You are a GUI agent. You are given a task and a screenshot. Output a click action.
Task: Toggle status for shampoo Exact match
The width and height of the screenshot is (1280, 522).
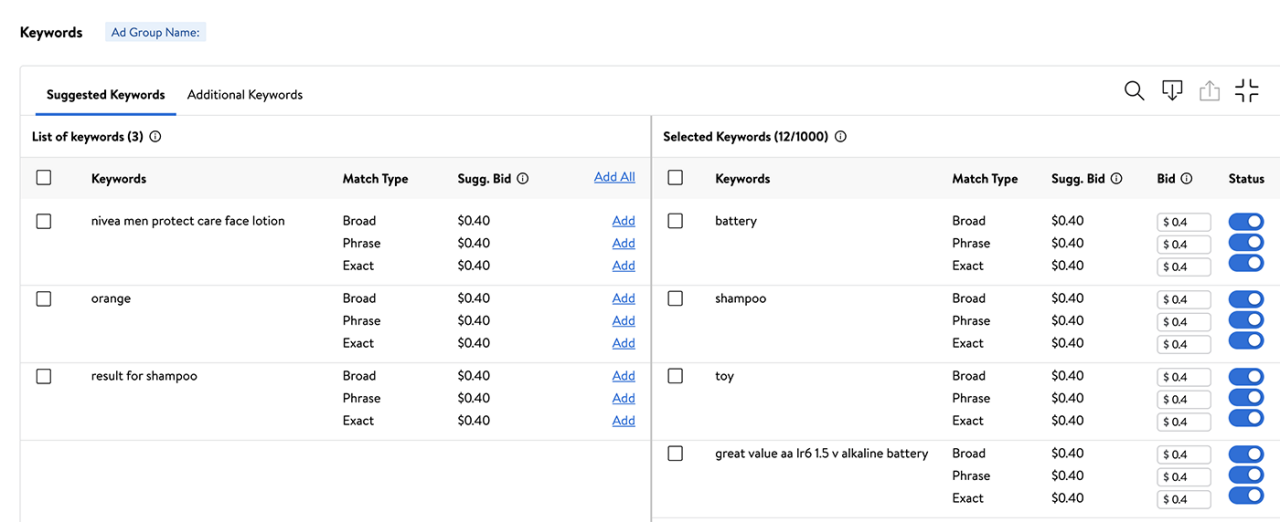(1246, 341)
